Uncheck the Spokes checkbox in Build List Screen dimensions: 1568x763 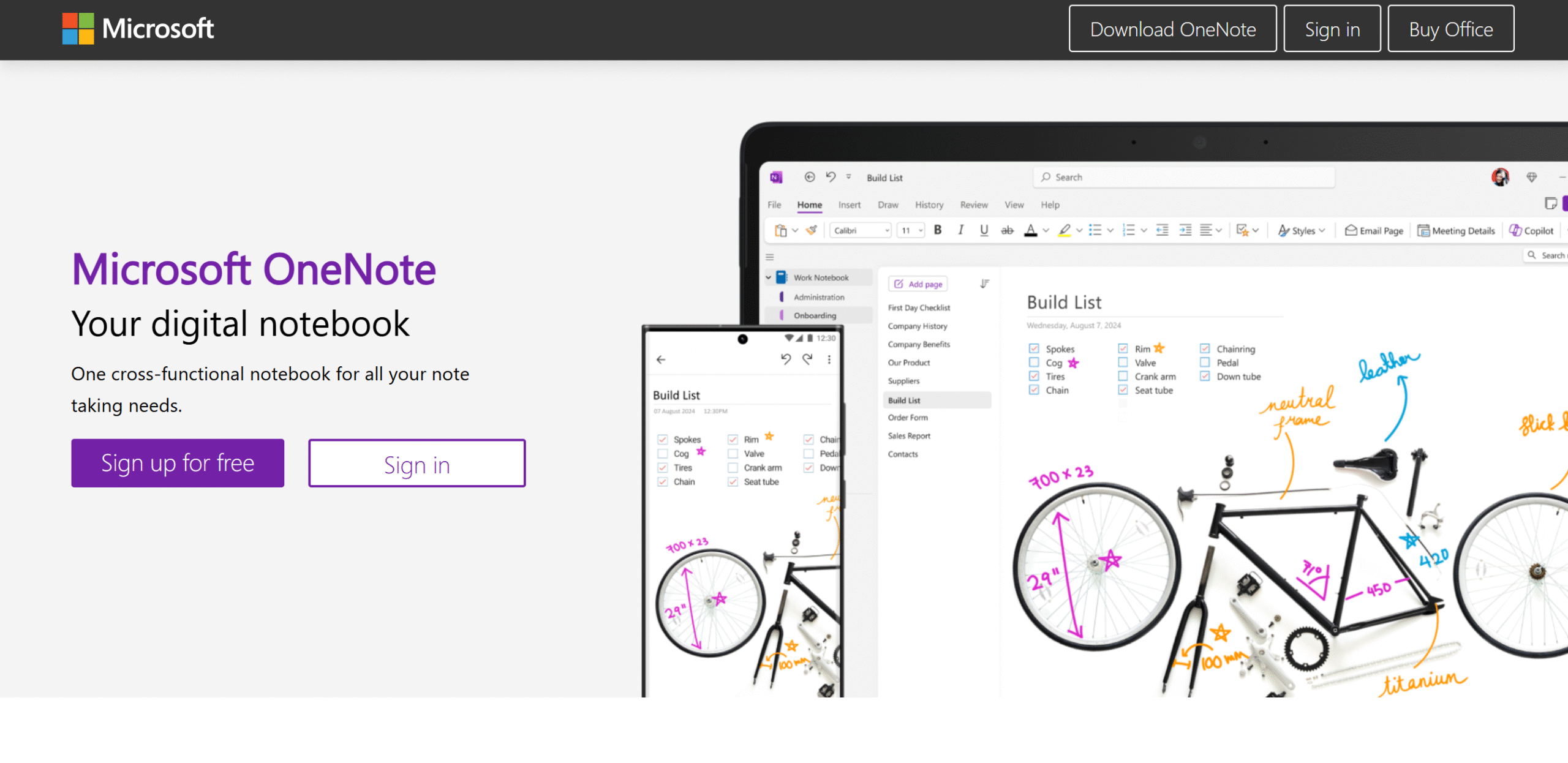pyautogui.click(x=1034, y=348)
